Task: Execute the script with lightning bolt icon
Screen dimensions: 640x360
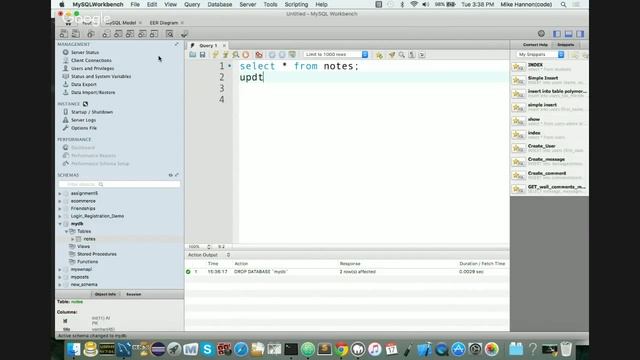Action: [215, 55]
